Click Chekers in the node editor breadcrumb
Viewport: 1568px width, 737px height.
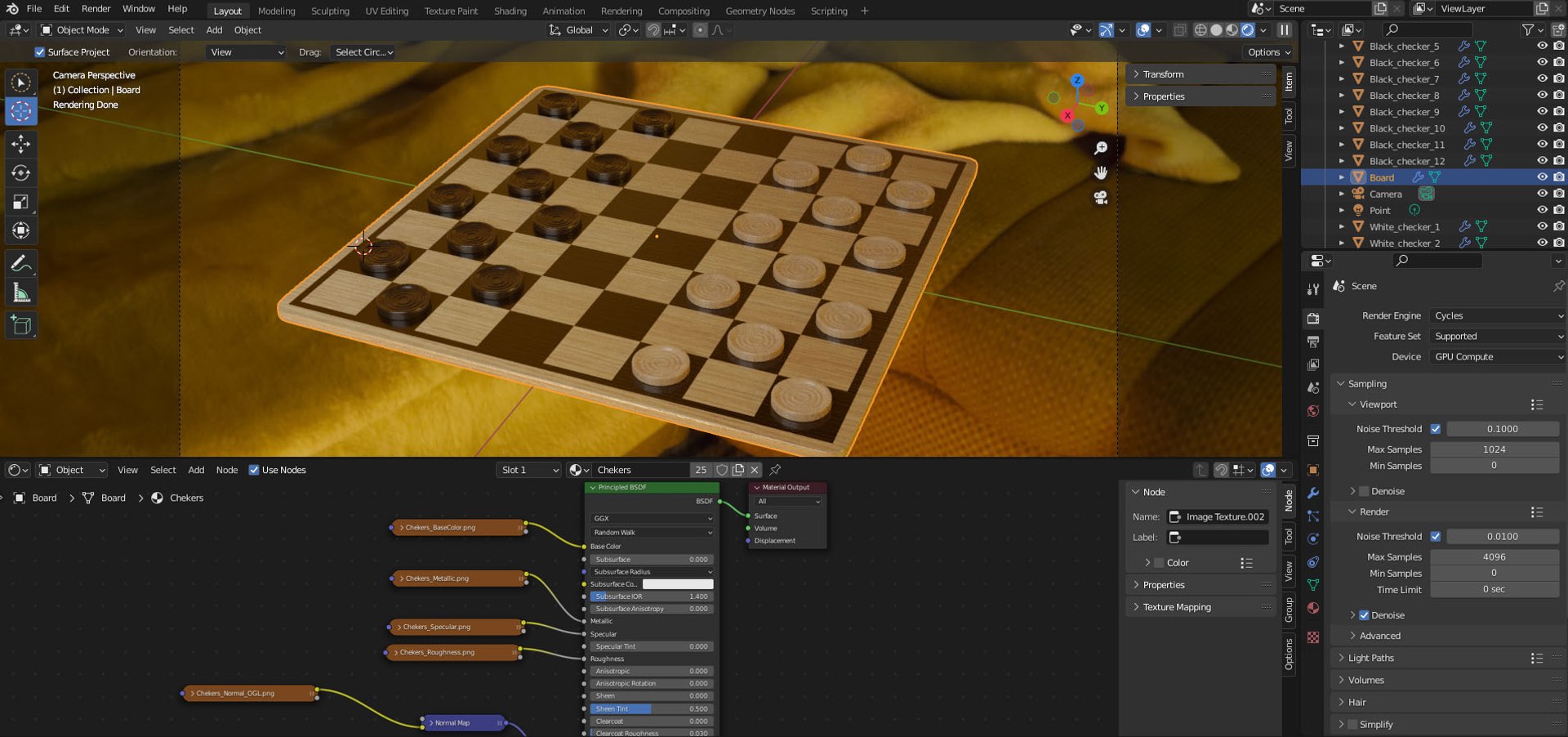pyautogui.click(x=186, y=498)
